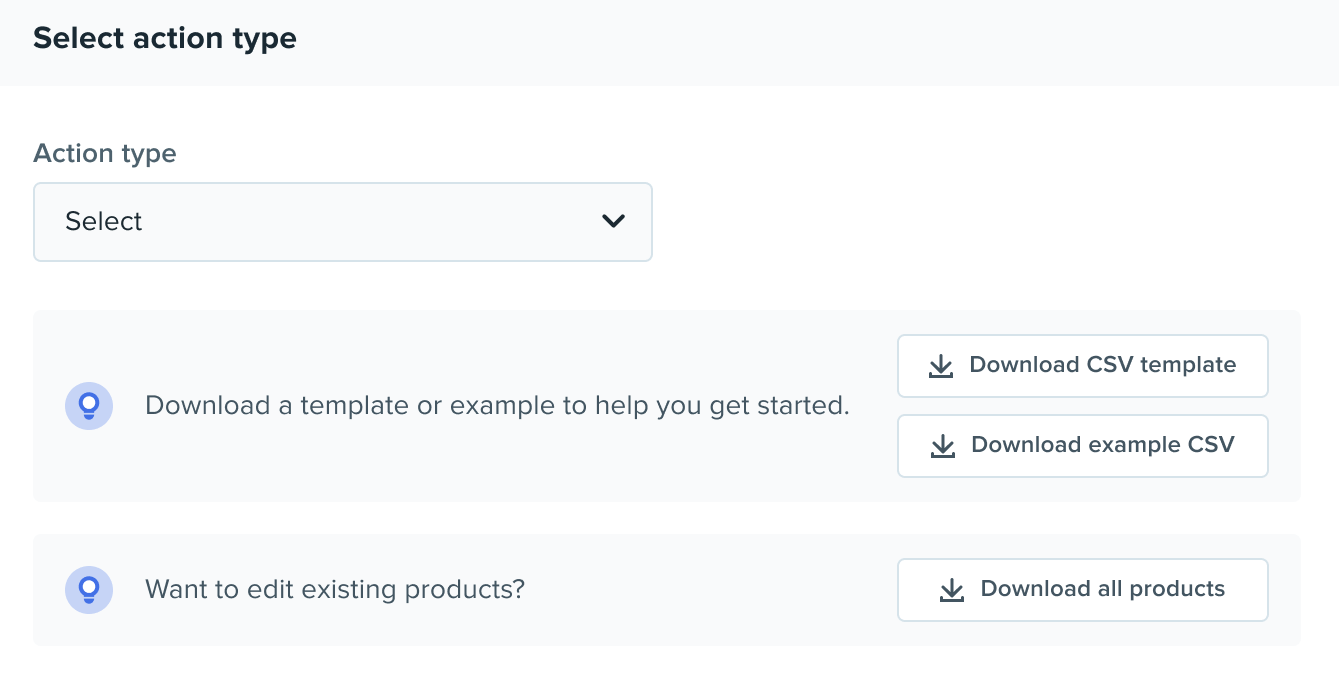Viewport: 1339px width, 685px height.
Task: Click the download arrow icon beside example CSV
Action: tap(943, 446)
